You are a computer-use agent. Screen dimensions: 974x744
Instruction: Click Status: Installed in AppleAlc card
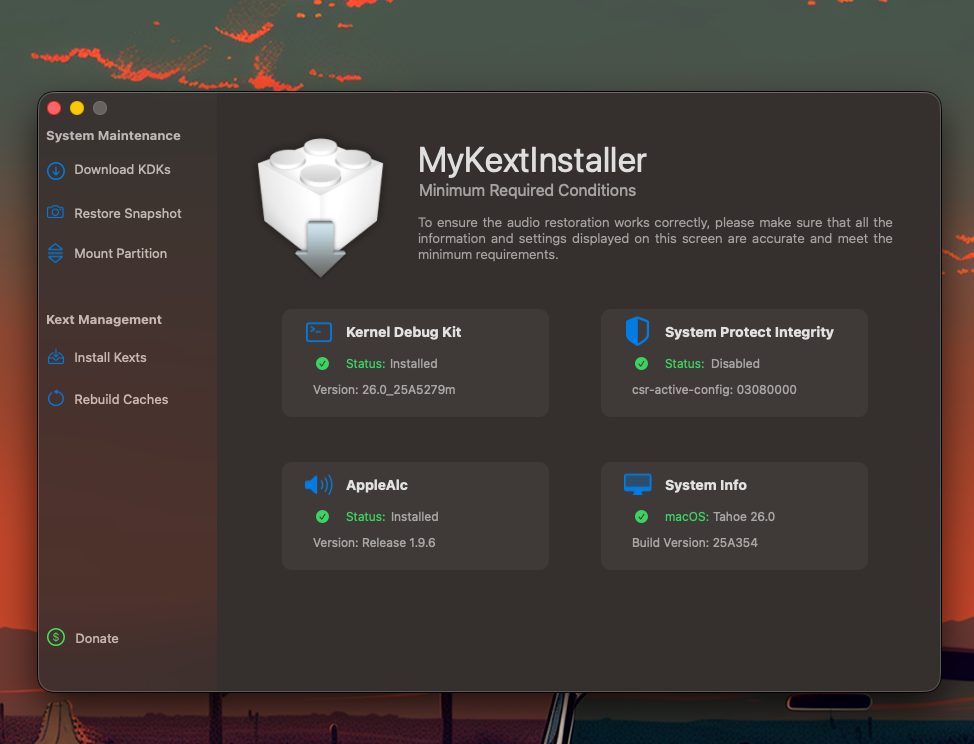coord(392,516)
